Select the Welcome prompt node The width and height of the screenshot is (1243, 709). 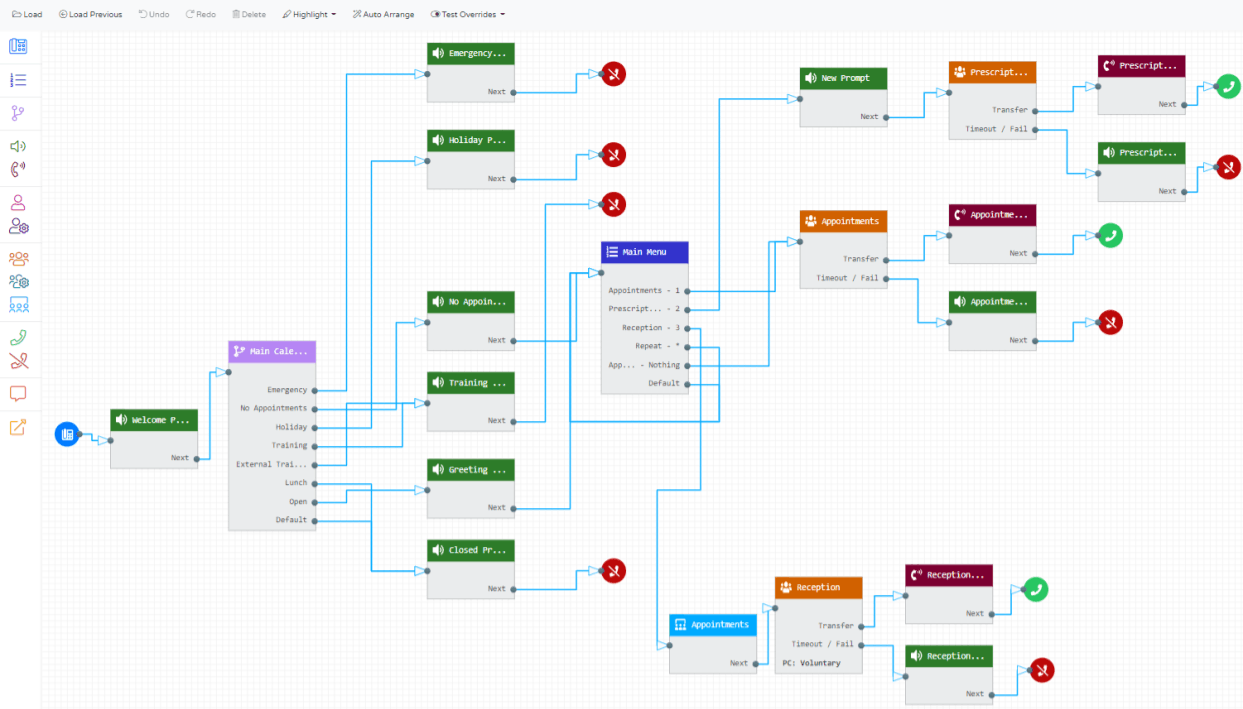[x=154, y=420]
